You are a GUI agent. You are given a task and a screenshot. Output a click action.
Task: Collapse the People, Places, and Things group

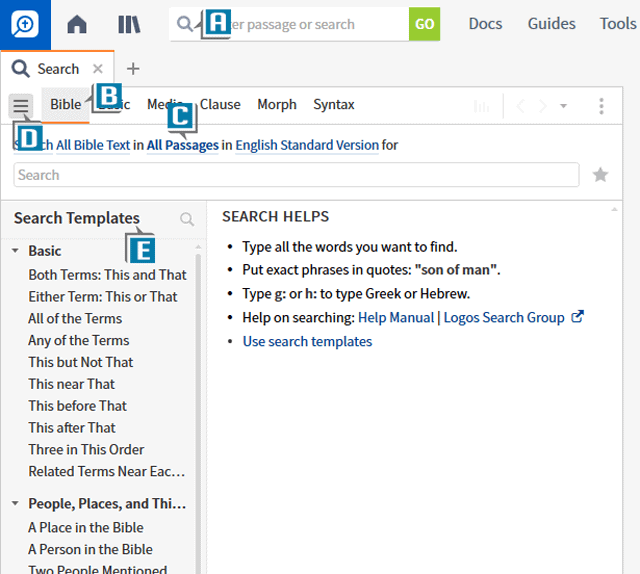pyautogui.click(x=16, y=504)
